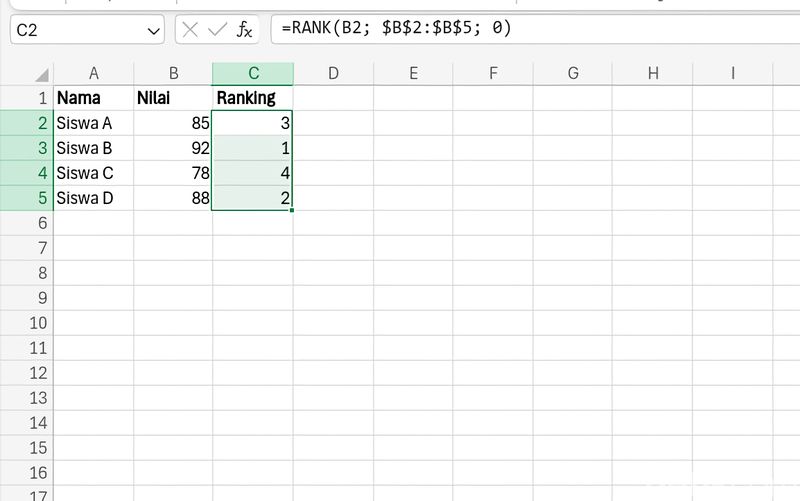
Task: Click the 'Nama' header cell
Action: coord(93,98)
